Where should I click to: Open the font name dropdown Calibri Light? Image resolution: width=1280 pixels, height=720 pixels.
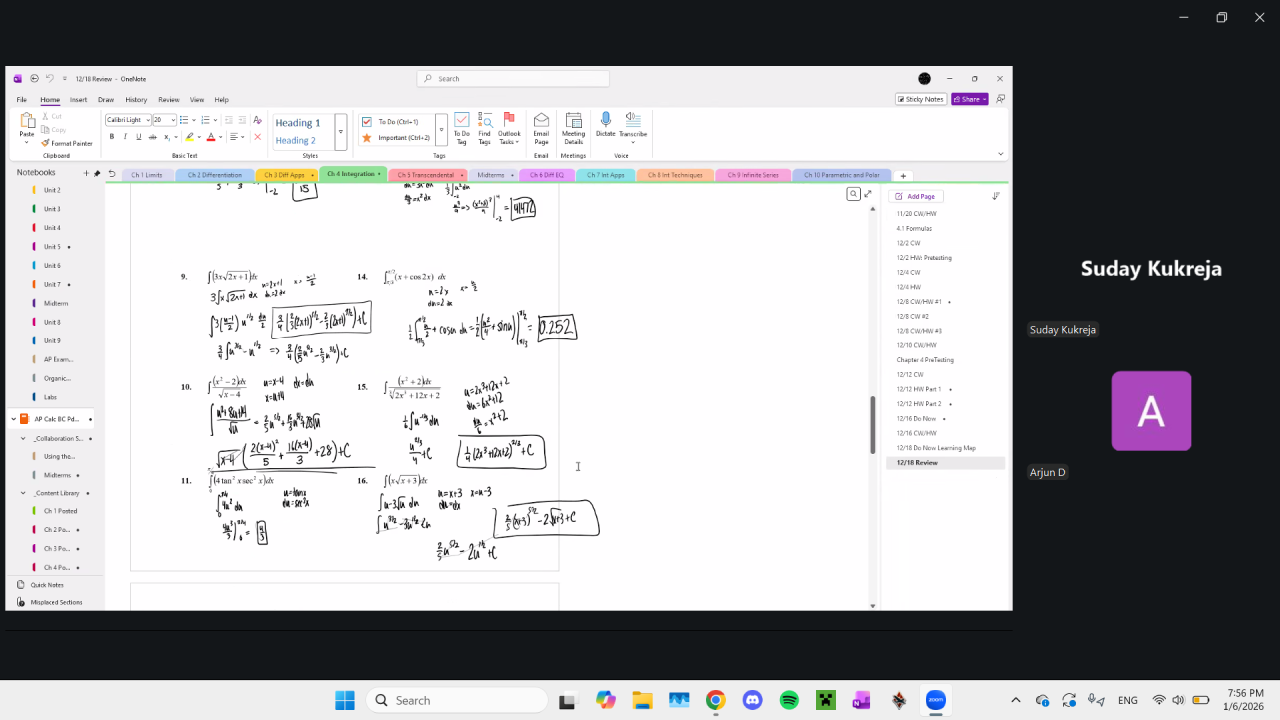147,120
